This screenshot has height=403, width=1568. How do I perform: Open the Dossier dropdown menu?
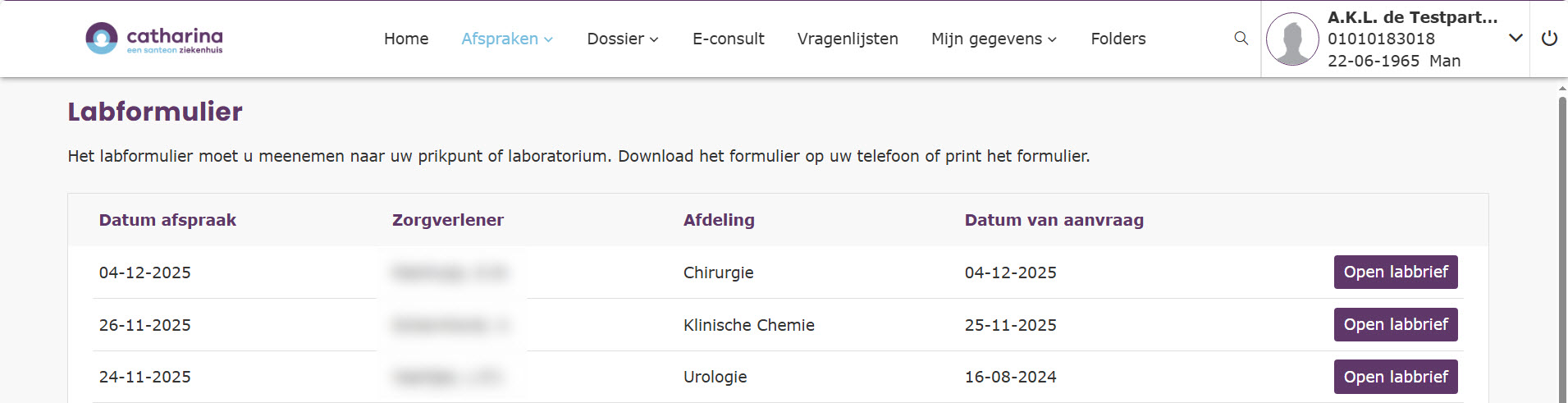(x=623, y=39)
